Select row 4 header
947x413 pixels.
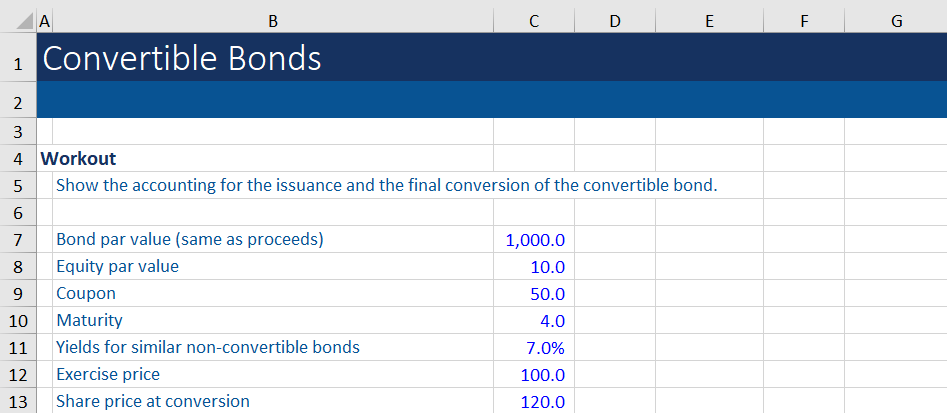18,158
